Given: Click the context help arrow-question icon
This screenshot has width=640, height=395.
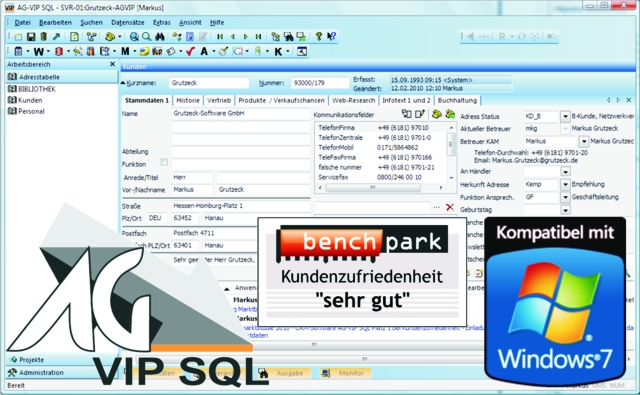Looking at the screenshot, I should point(331,36).
